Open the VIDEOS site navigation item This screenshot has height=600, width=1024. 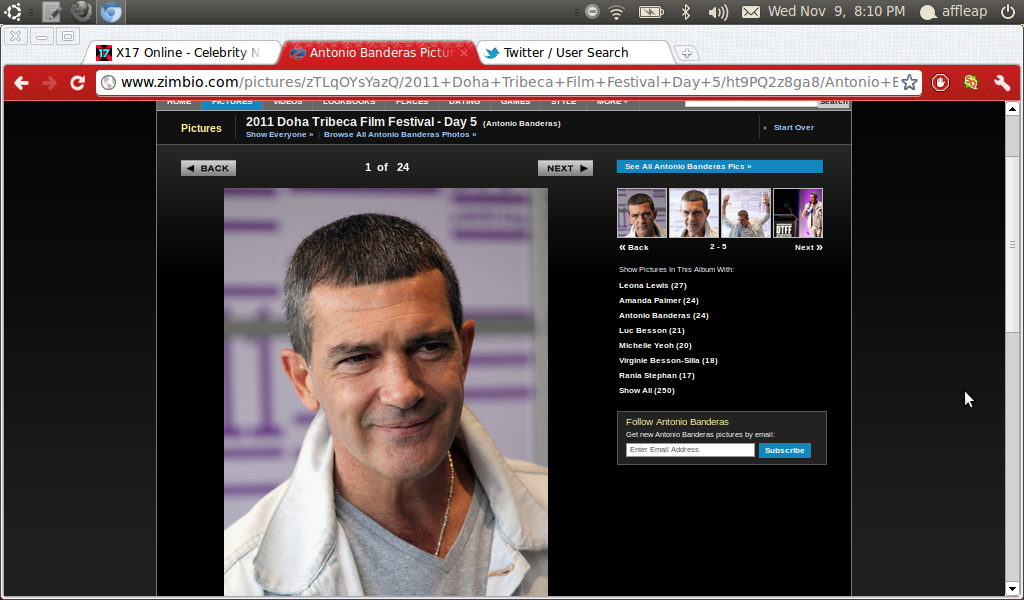(287, 103)
